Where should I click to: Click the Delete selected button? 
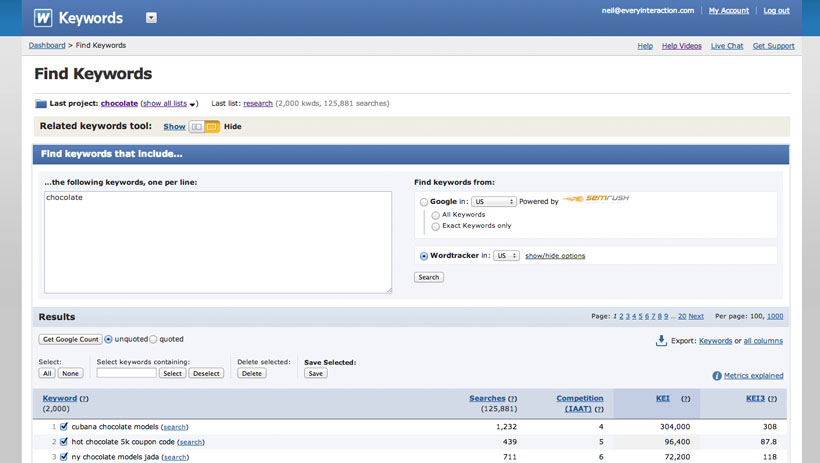pos(252,374)
